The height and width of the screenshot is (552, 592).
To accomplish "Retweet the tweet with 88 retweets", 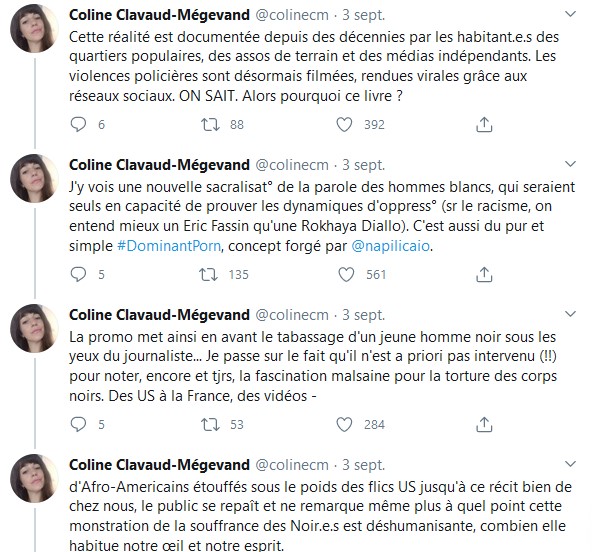I will [x=210, y=124].
